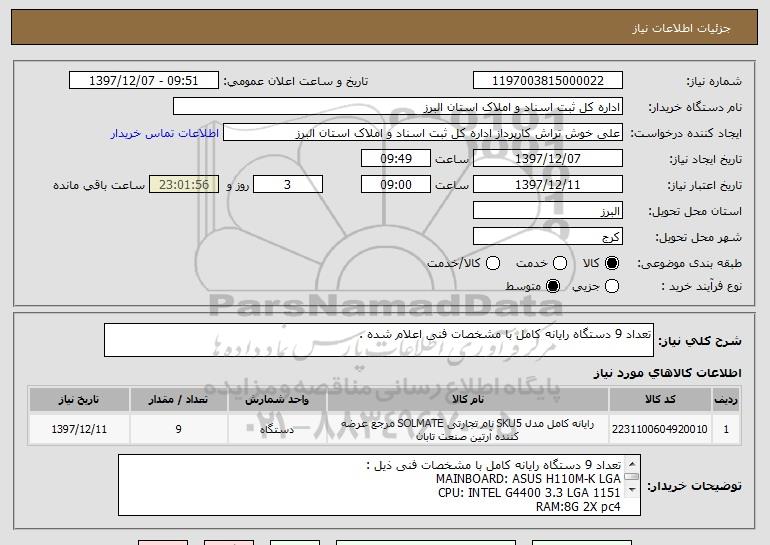The width and height of the screenshot is (770, 545).
Task: Click product code 2231100604920010 cell
Action: pyautogui.click(x=660, y=429)
